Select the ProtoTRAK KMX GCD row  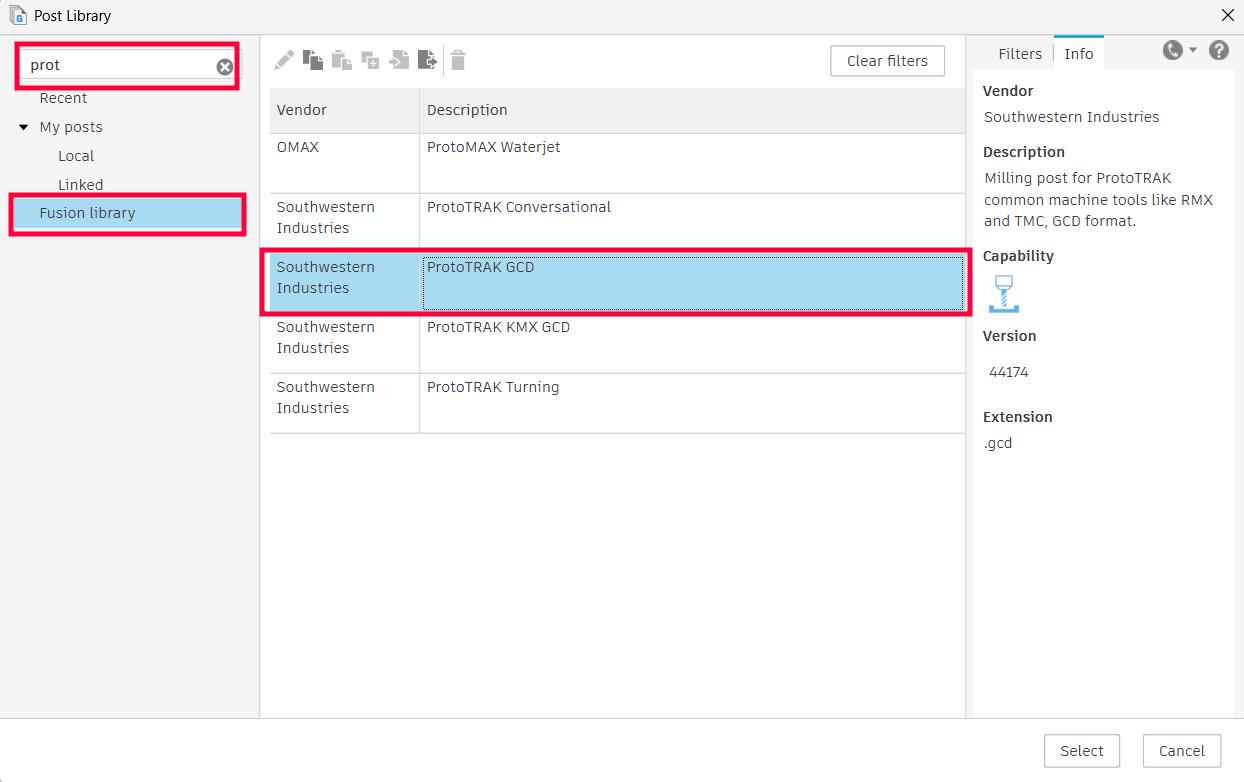(x=617, y=343)
